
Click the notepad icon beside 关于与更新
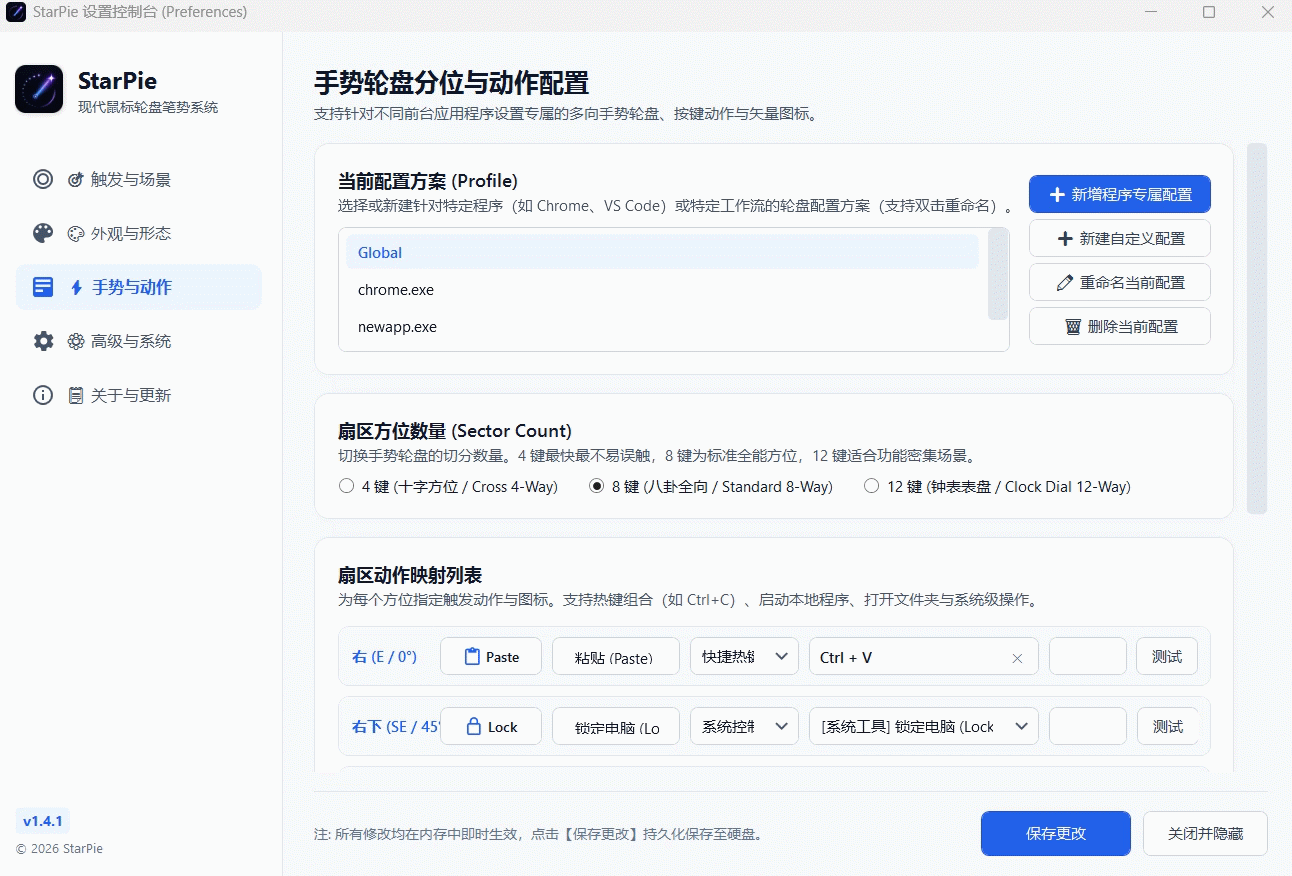75,396
